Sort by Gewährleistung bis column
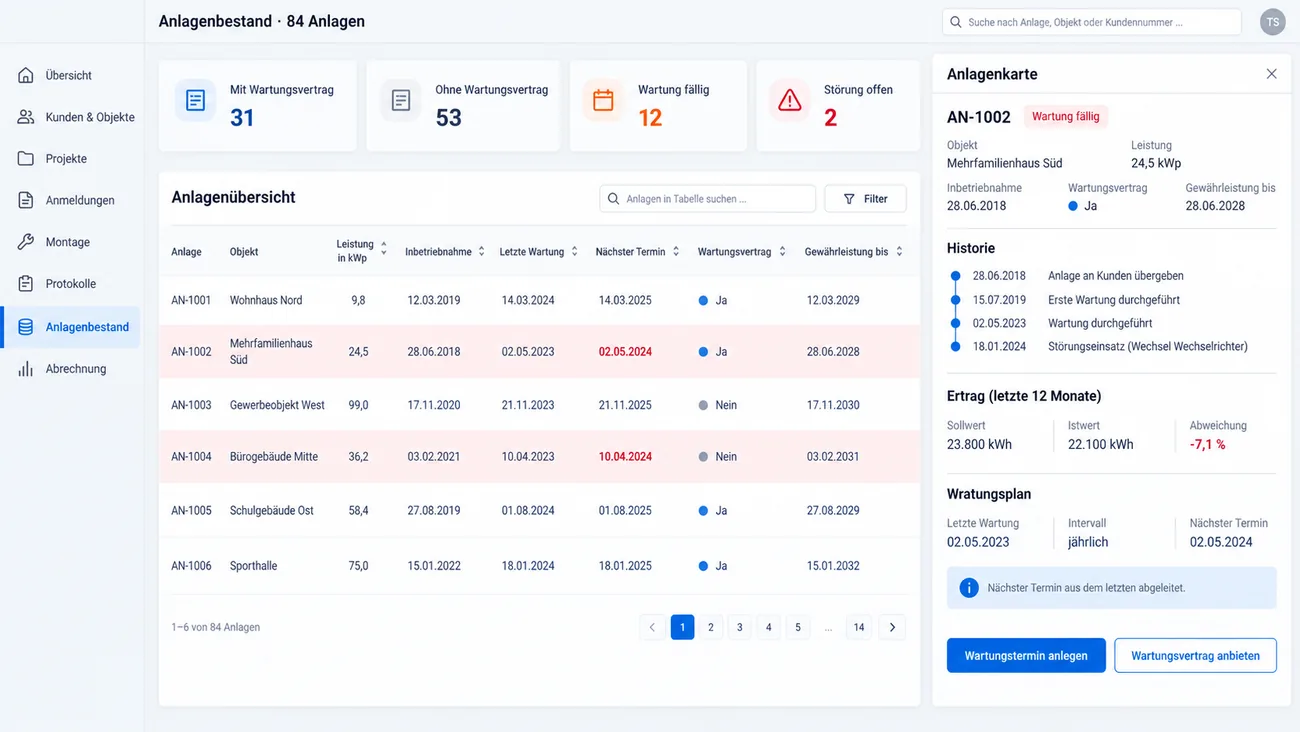Image resolution: width=1300 pixels, height=732 pixels. pos(899,252)
